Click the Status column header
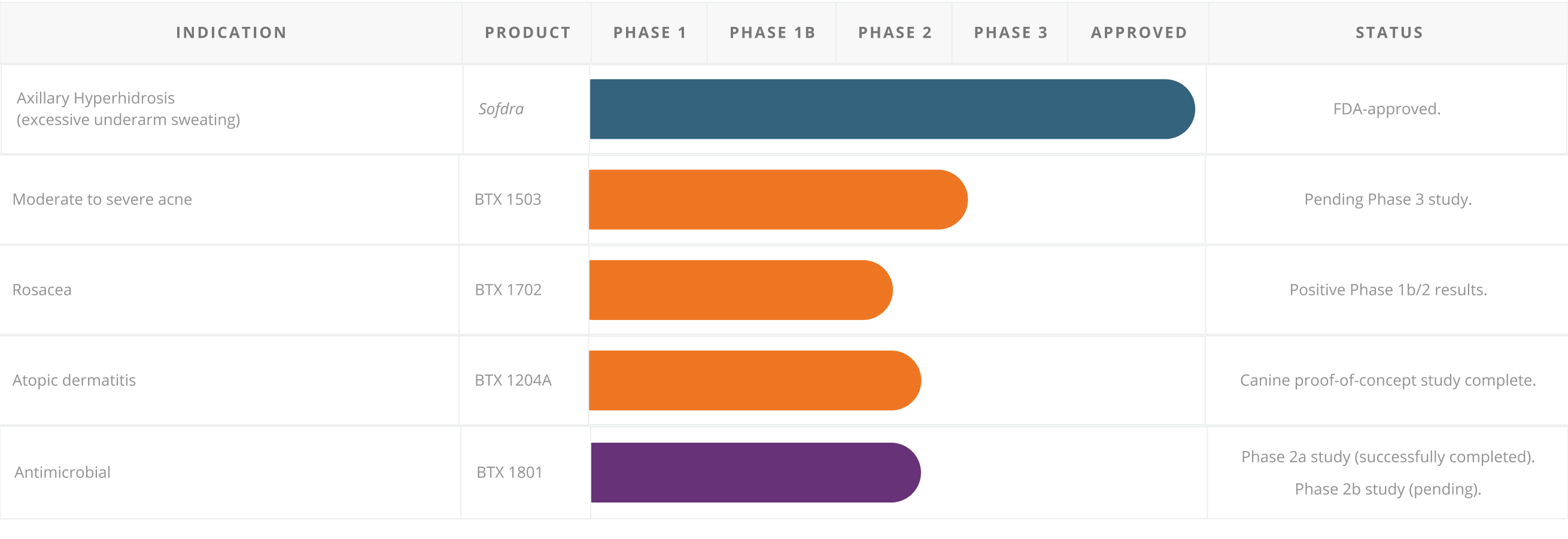The width and height of the screenshot is (1568, 539). tap(1389, 33)
